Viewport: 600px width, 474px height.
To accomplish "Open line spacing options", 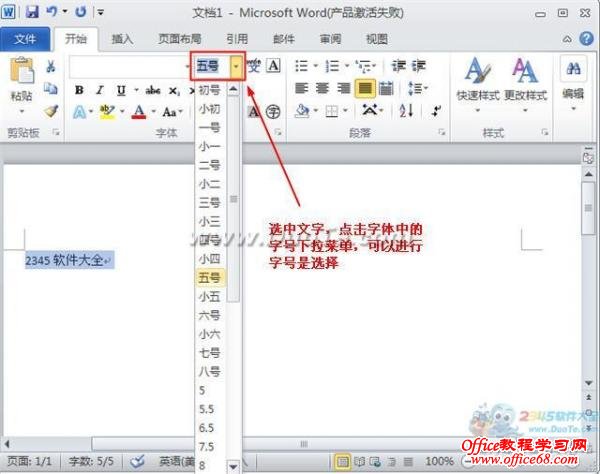I will tap(416, 89).
